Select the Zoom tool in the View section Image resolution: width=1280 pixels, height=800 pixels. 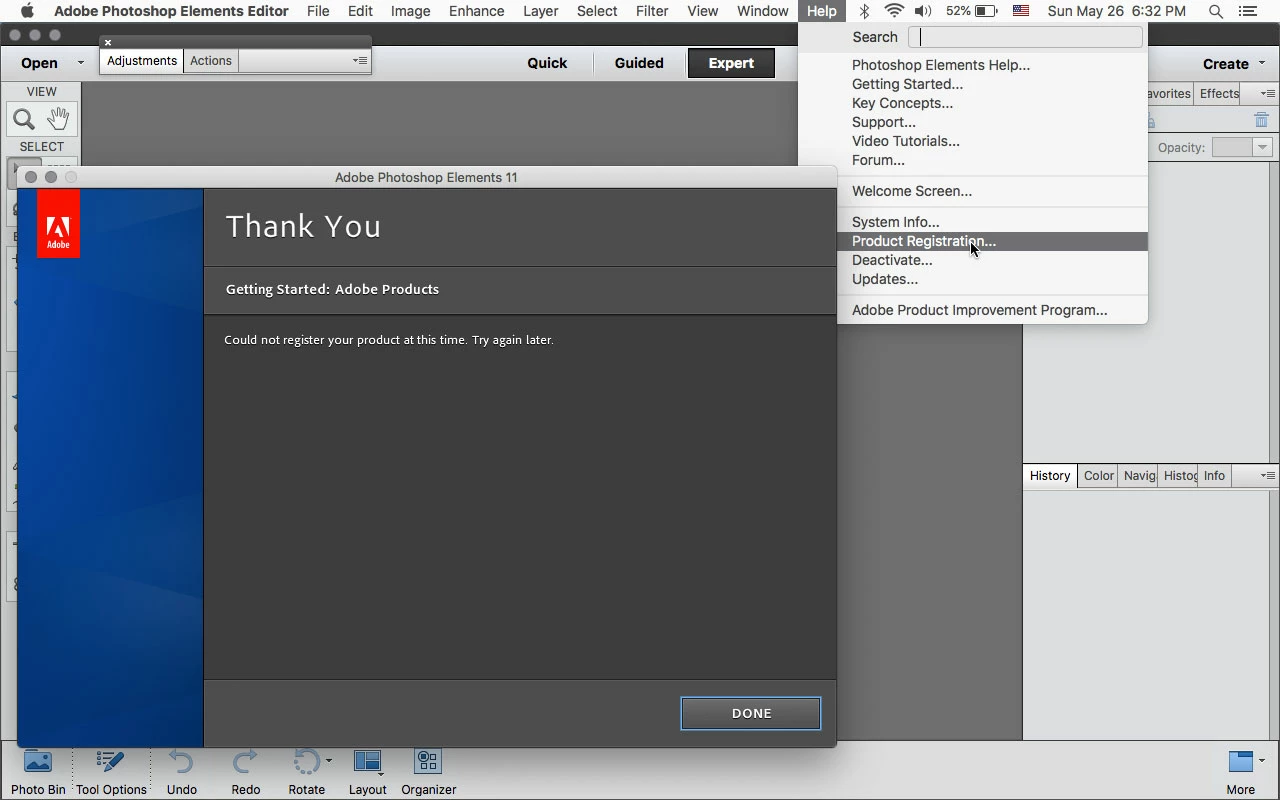24,119
